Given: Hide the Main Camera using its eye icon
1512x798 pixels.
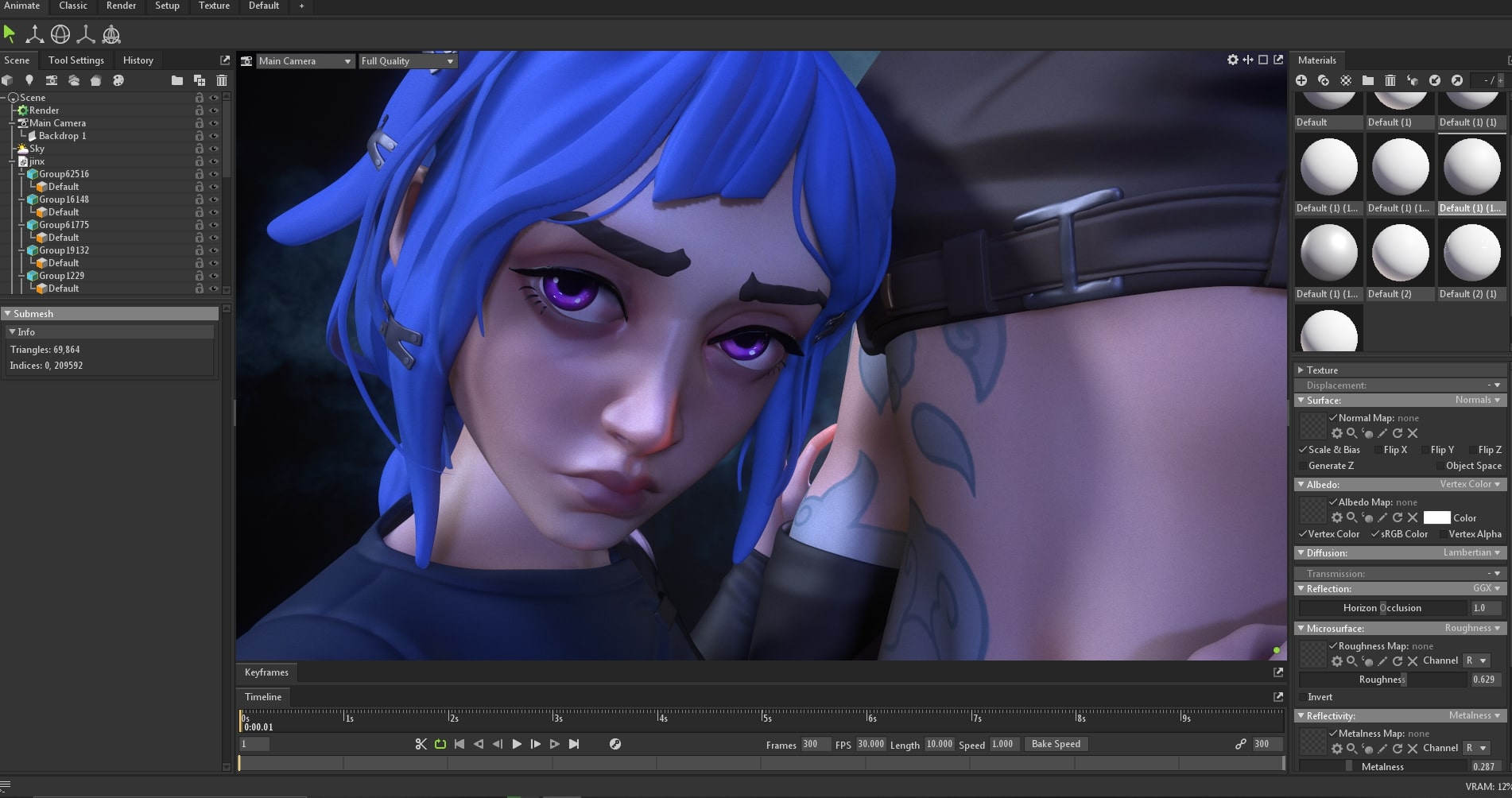Looking at the screenshot, I should [x=214, y=123].
